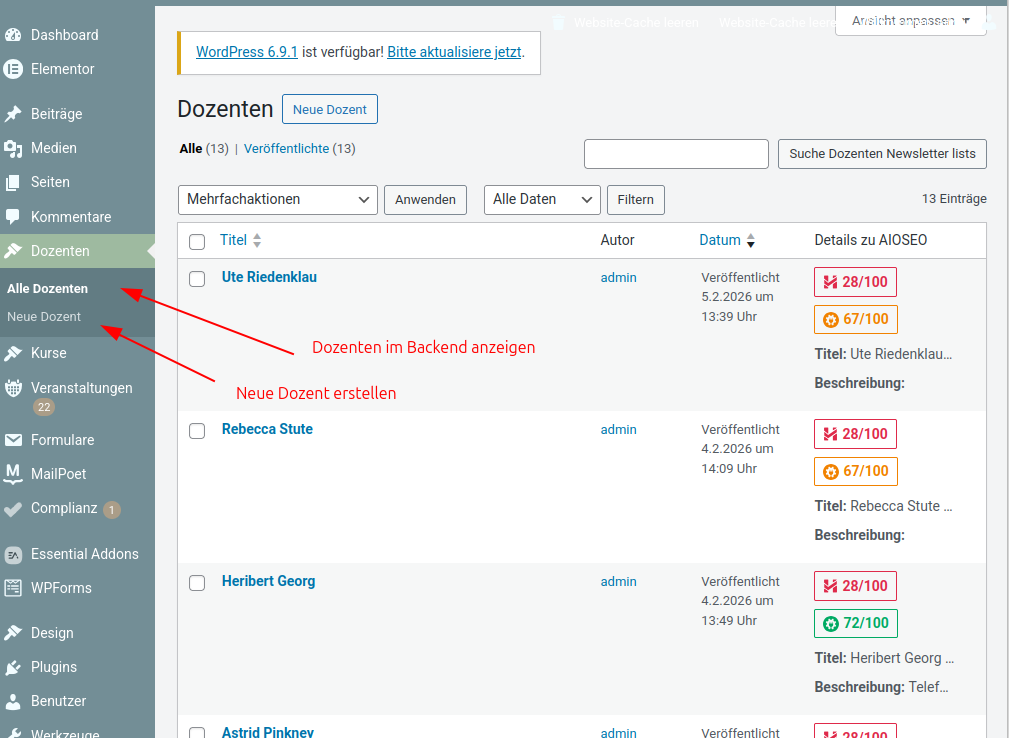Click the Dozenten search input field
This screenshot has height=738, width=1009.
pos(676,154)
